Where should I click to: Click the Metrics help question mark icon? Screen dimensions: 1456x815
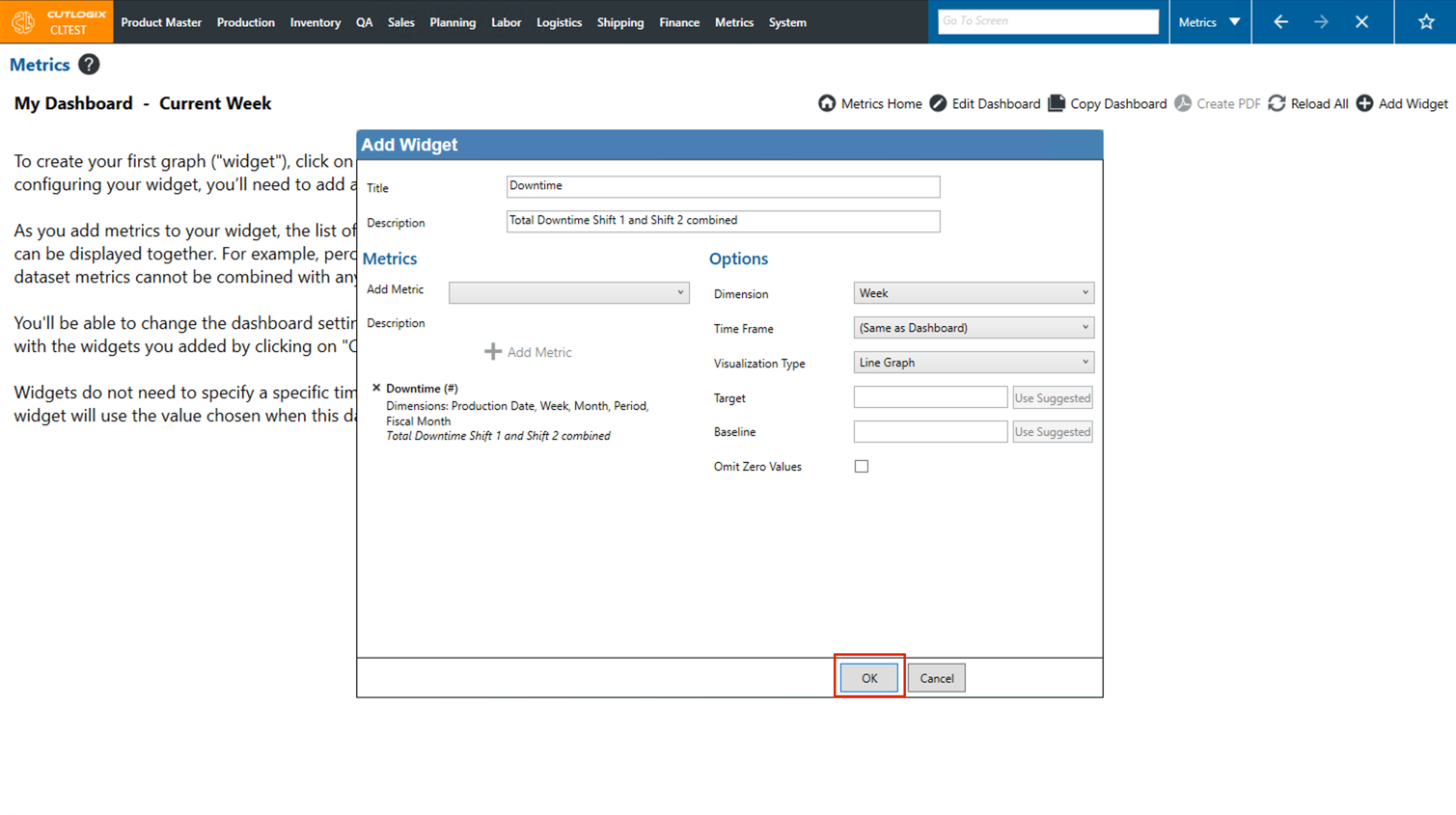coord(89,65)
